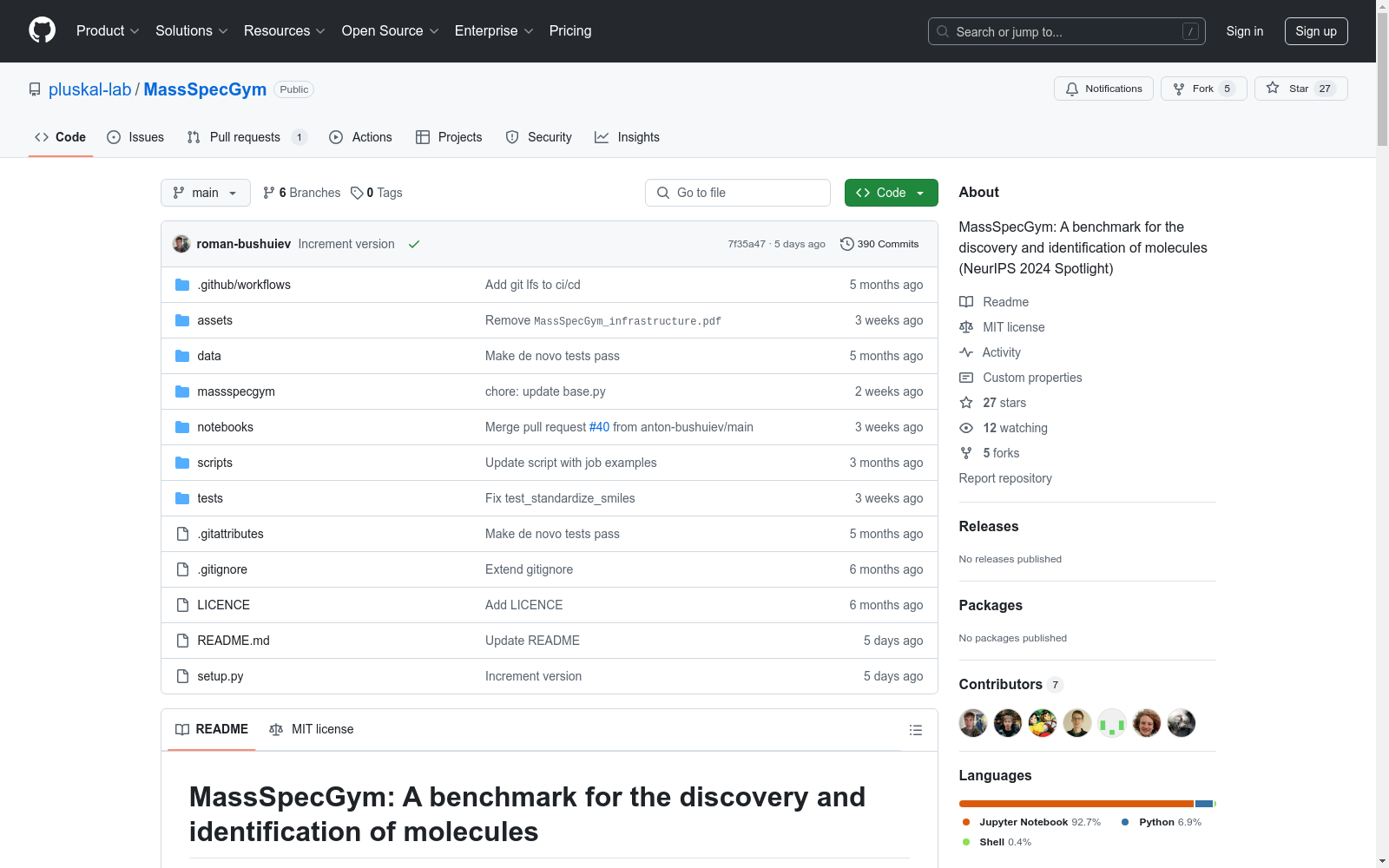Screen dimensions: 1389x868
Task: Click the README.md file icon
Action: point(182,641)
